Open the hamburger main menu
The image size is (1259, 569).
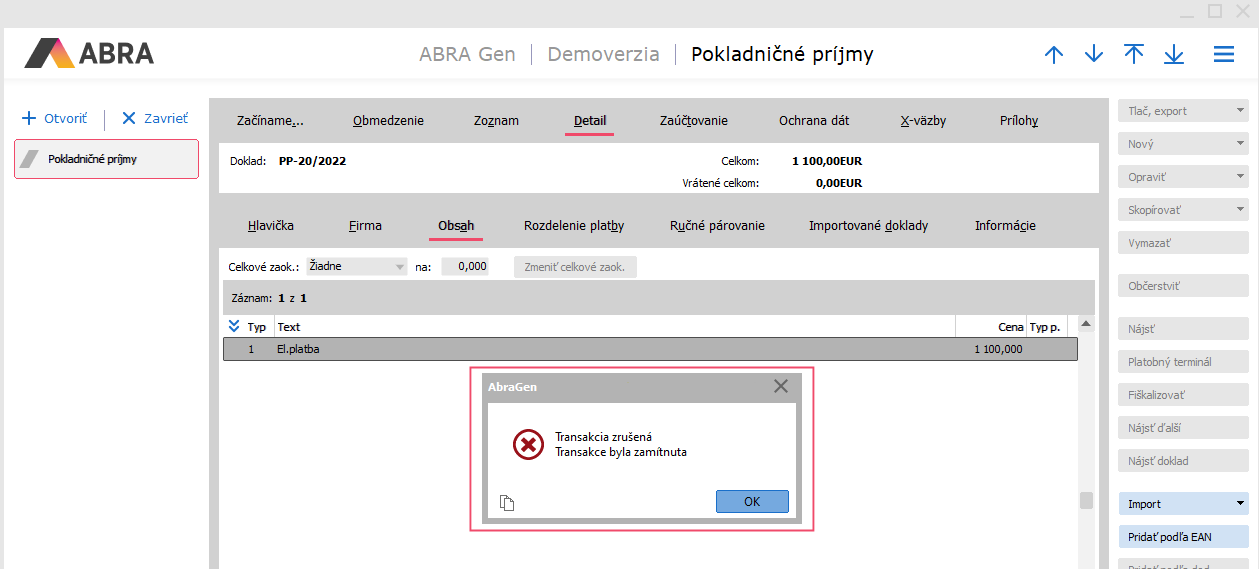coord(1224,55)
